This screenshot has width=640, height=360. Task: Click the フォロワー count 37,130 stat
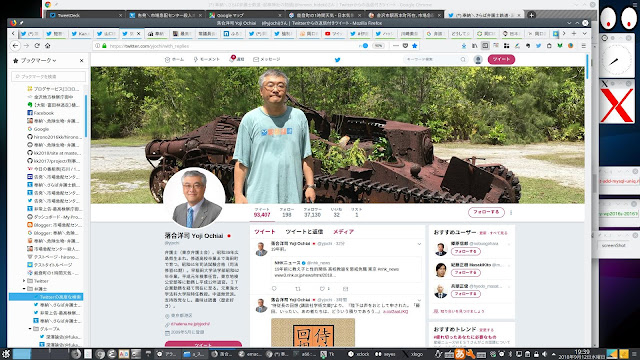pyautogui.click(x=312, y=212)
